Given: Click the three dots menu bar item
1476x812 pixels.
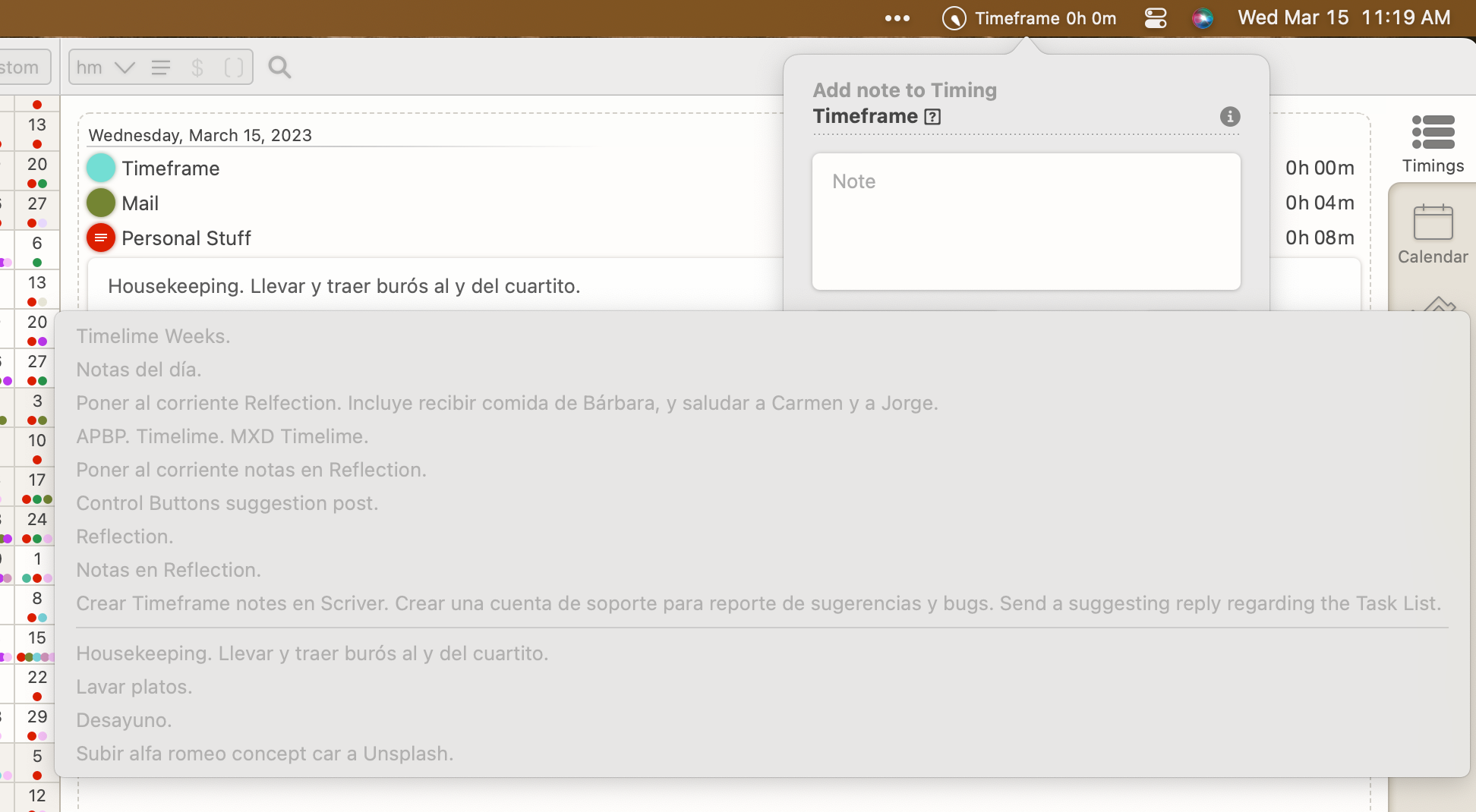Looking at the screenshot, I should coord(897,18).
